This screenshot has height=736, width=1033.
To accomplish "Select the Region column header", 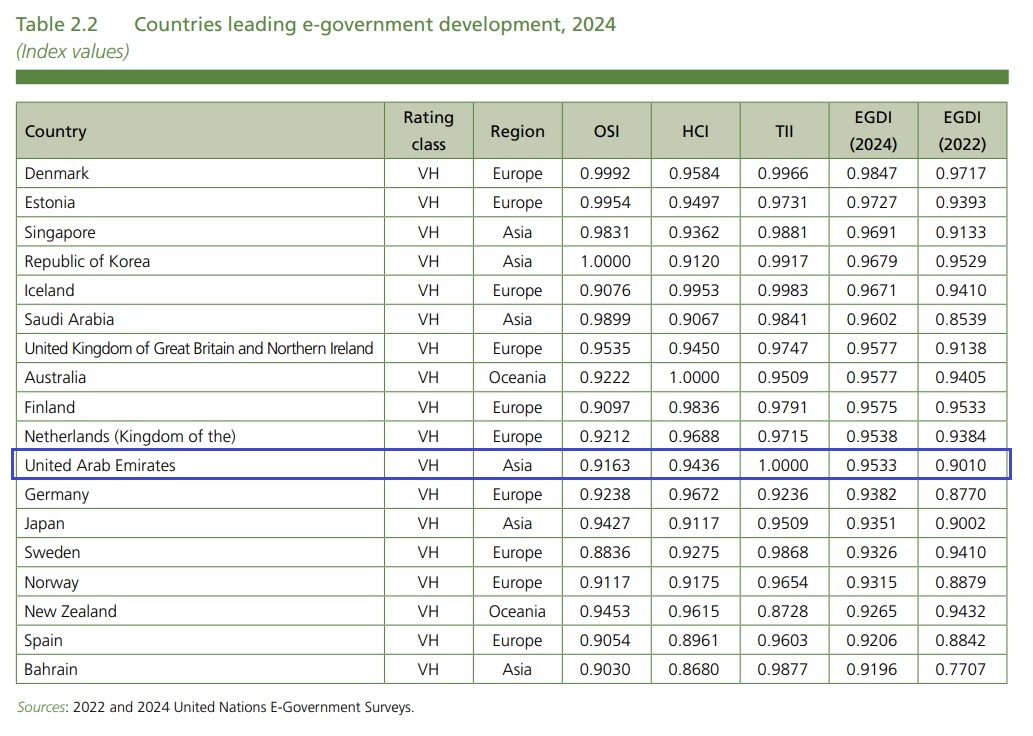I will (517, 131).
